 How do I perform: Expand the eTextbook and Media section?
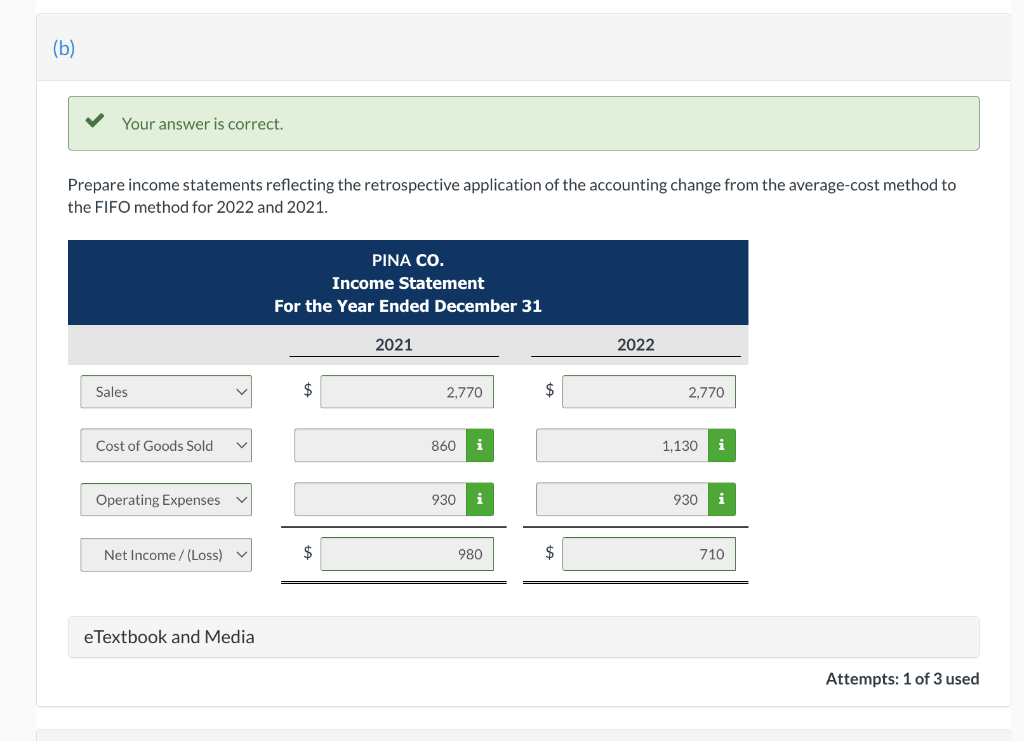click(168, 636)
